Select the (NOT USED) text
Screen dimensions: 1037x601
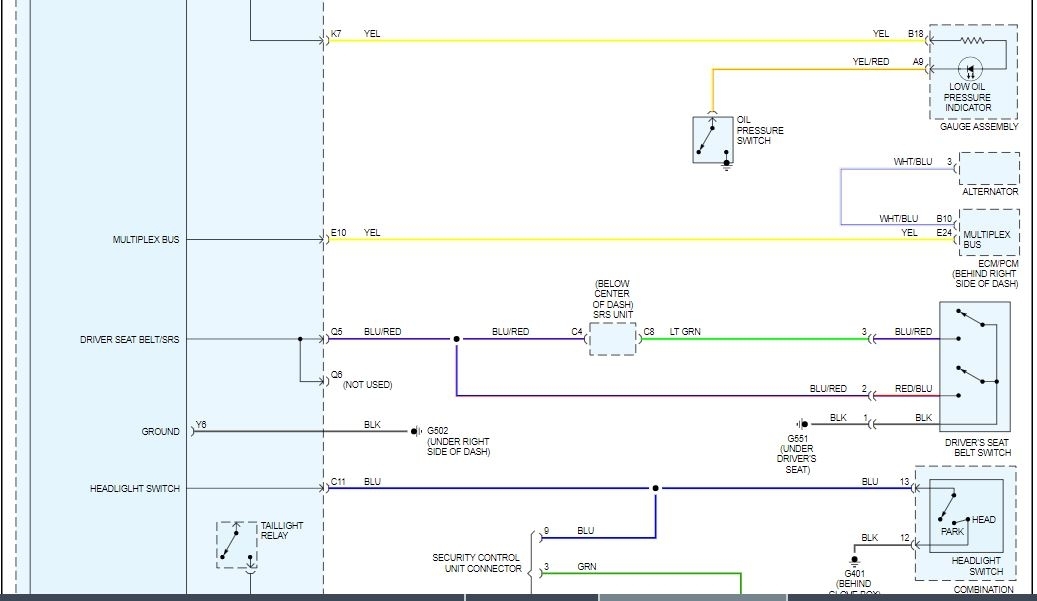[x=368, y=384]
